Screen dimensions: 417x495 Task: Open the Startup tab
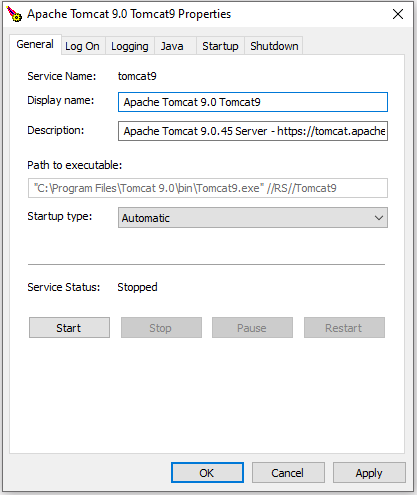220,46
